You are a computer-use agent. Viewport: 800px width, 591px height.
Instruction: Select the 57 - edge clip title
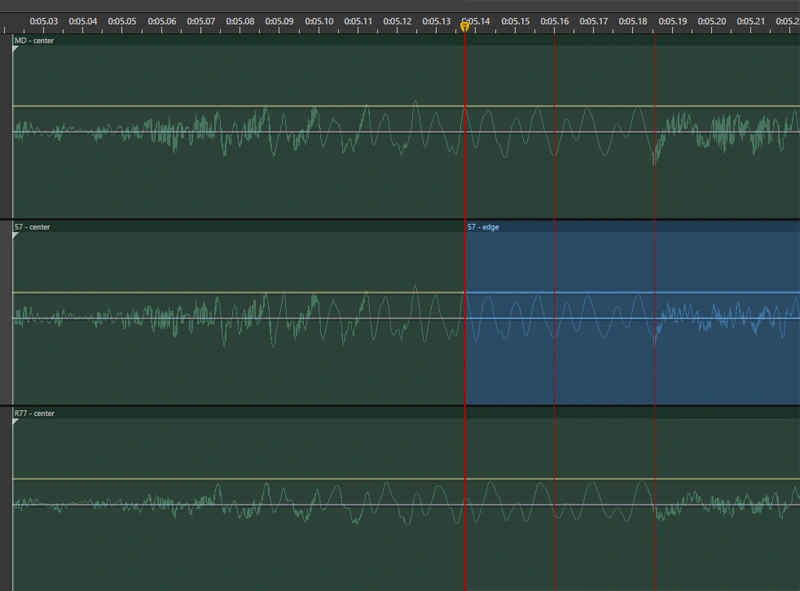click(x=483, y=227)
